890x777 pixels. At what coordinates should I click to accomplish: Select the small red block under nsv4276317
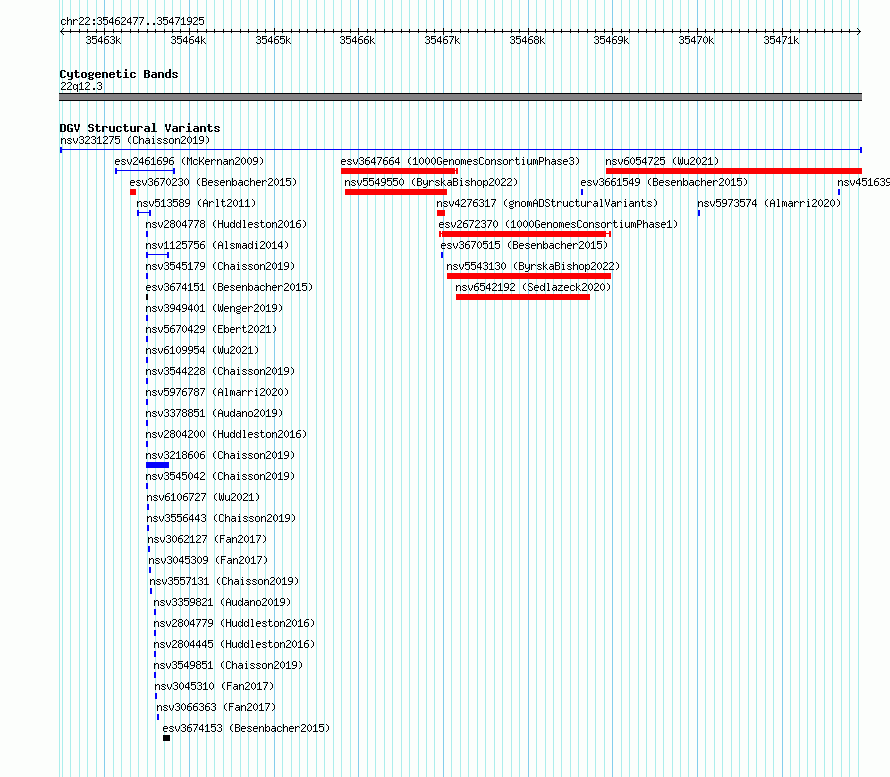point(440,213)
